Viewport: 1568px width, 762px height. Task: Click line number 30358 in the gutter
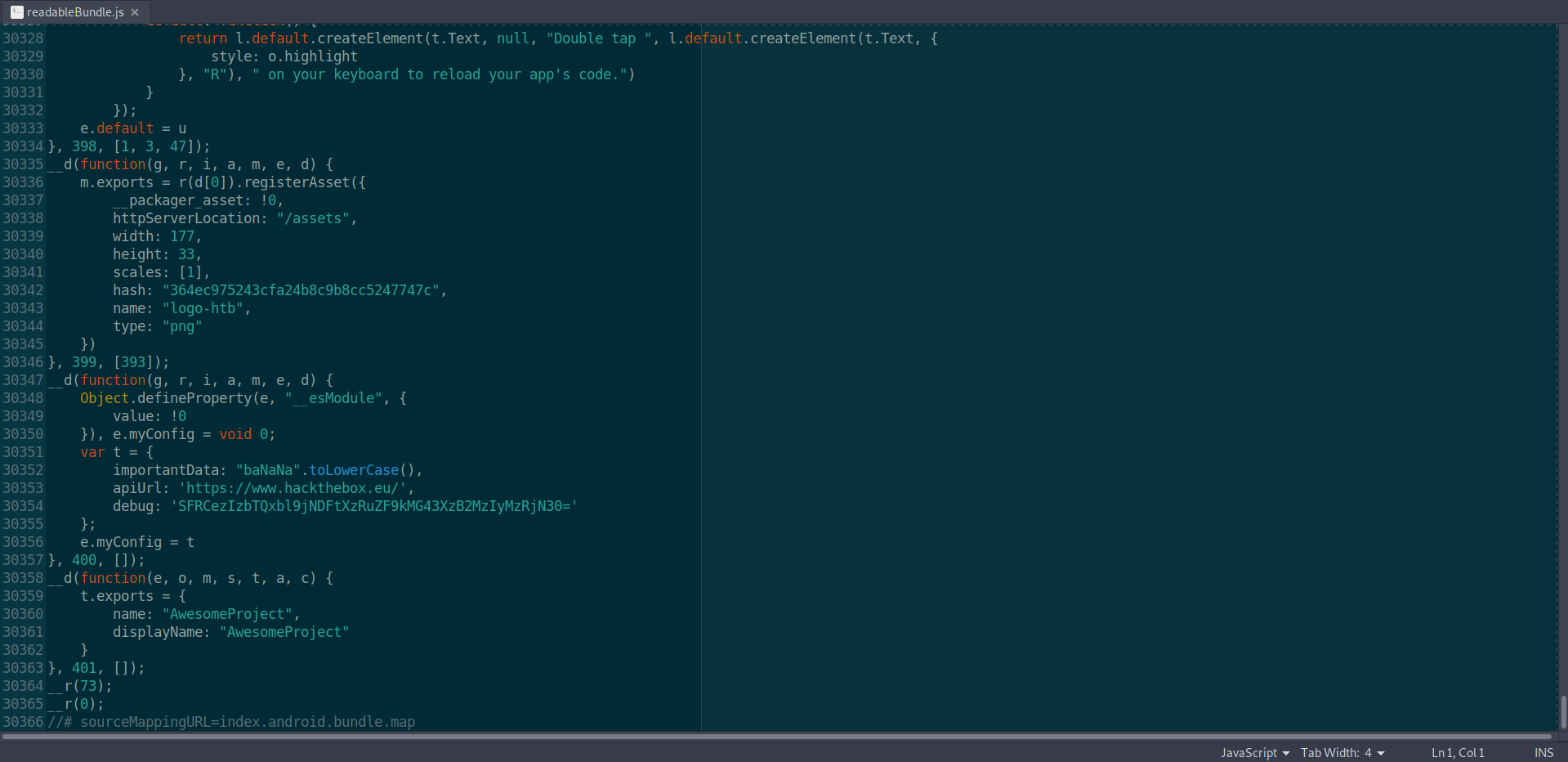(x=23, y=578)
